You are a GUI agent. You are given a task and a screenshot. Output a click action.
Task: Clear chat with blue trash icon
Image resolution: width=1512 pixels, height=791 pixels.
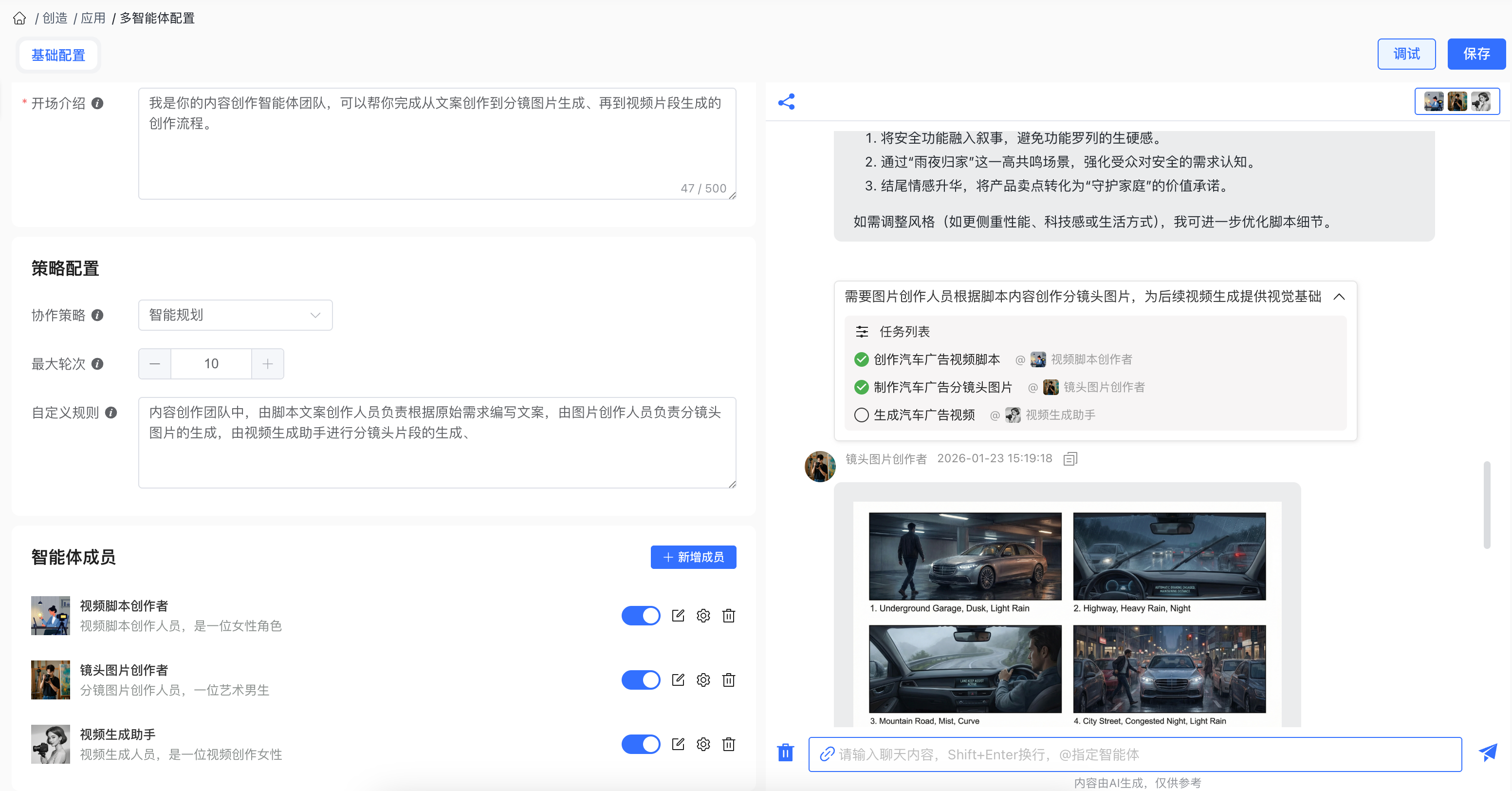785,753
